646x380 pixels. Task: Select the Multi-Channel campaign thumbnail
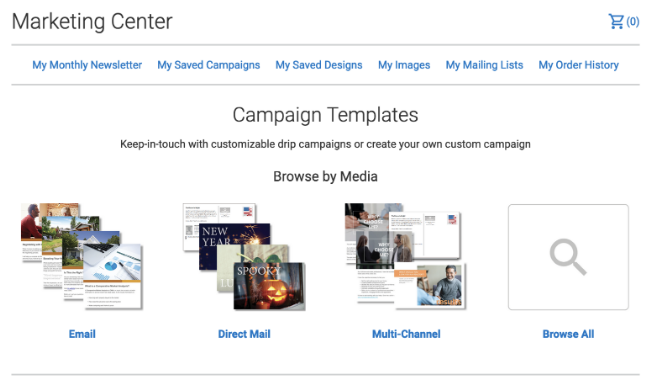pyautogui.click(x=406, y=256)
